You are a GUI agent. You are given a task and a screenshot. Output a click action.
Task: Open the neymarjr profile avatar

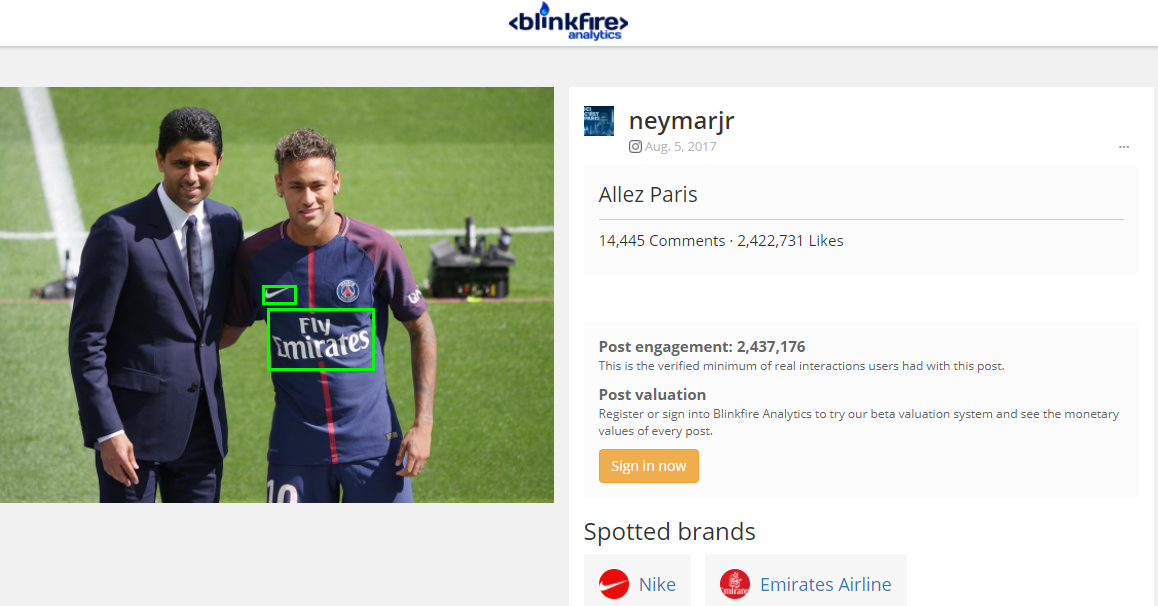click(599, 121)
